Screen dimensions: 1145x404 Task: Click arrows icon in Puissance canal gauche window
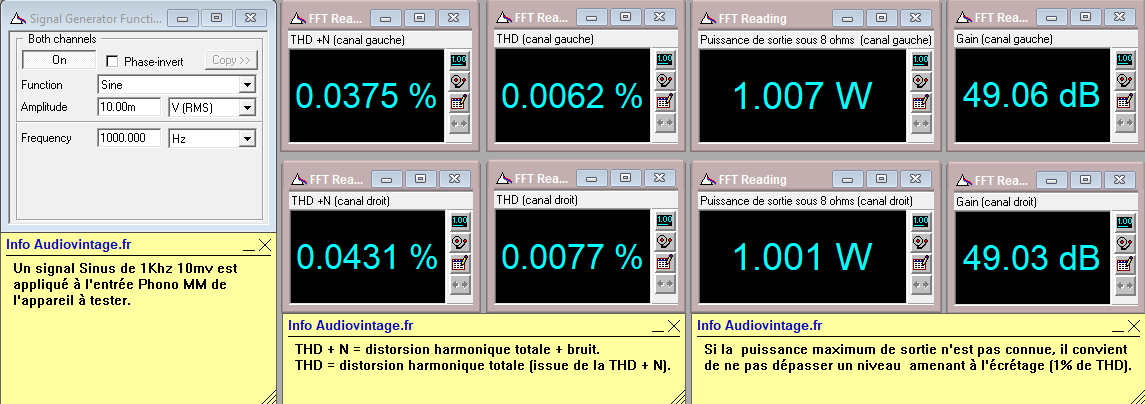click(920, 123)
